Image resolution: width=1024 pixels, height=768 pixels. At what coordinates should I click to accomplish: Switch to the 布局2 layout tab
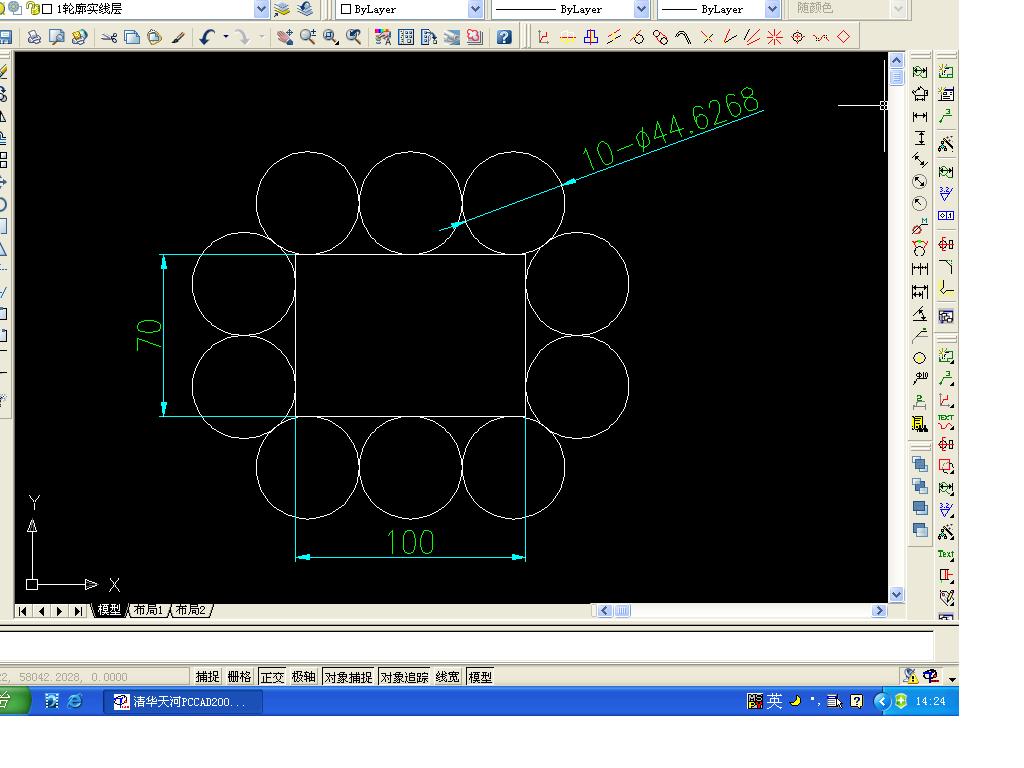click(191, 610)
